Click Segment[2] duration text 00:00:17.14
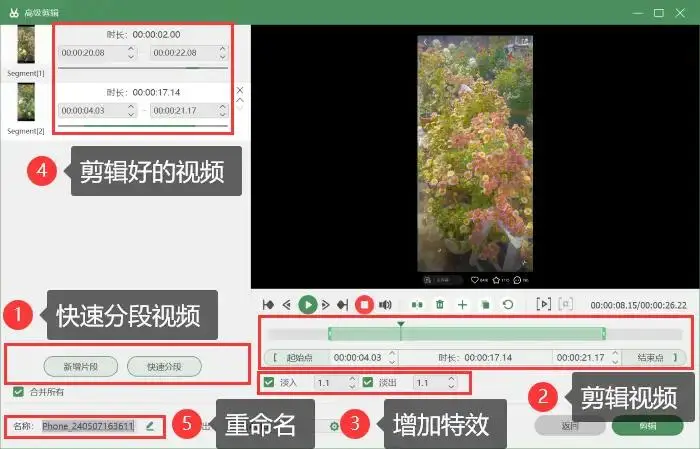Image resolution: width=700 pixels, height=449 pixels. coord(156,92)
